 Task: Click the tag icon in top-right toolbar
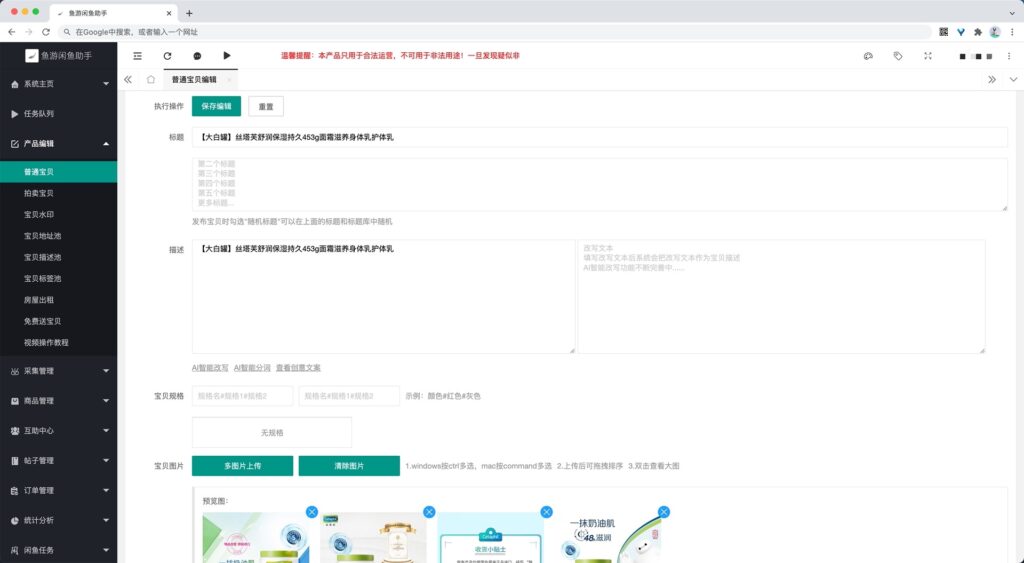[x=898, y=56]
